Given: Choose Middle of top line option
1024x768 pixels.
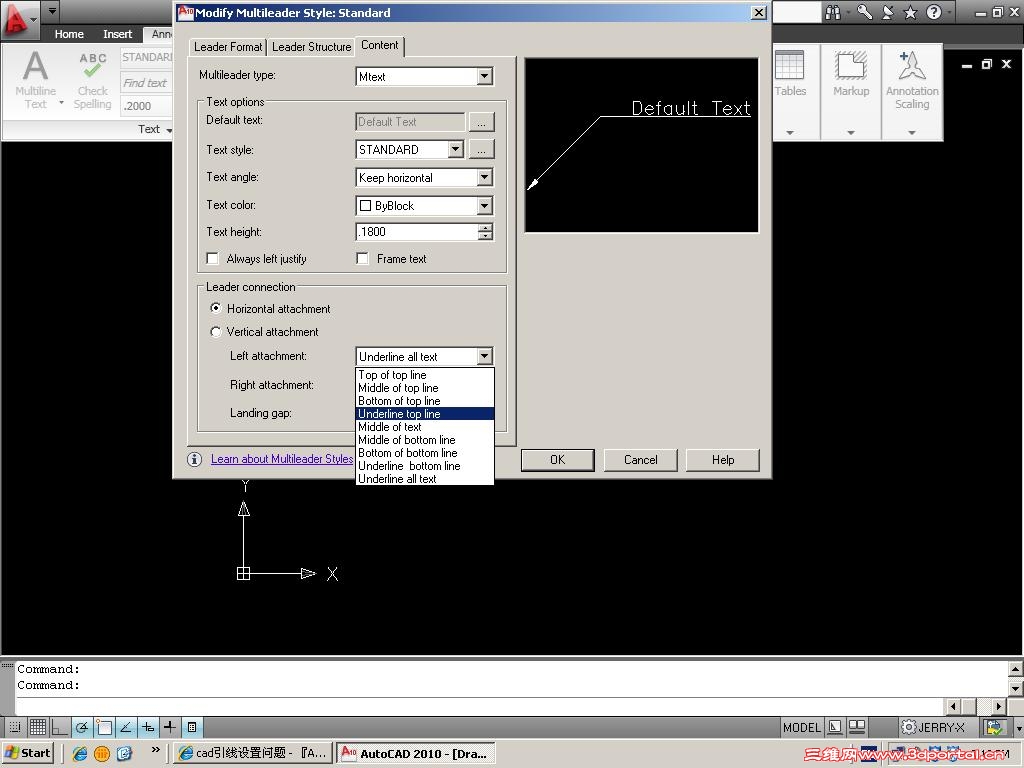Looking at the screenshot, I should 424,388.
